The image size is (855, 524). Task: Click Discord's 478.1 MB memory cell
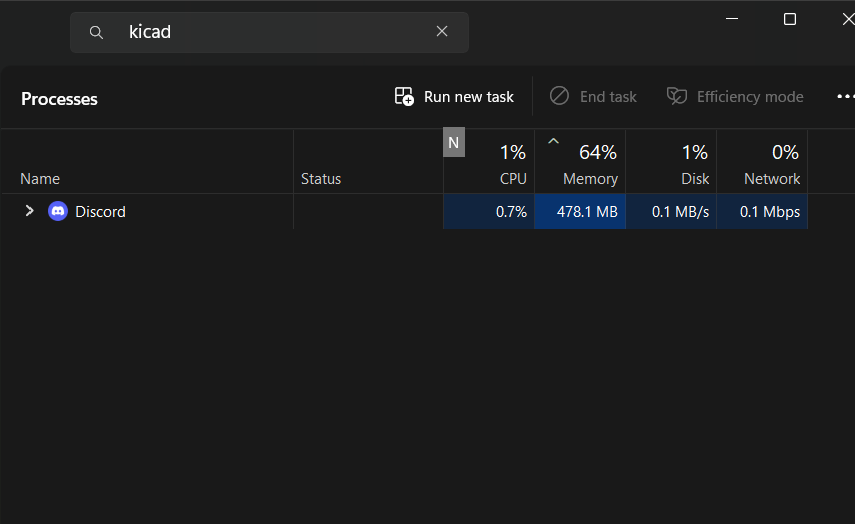click(580, 212)
